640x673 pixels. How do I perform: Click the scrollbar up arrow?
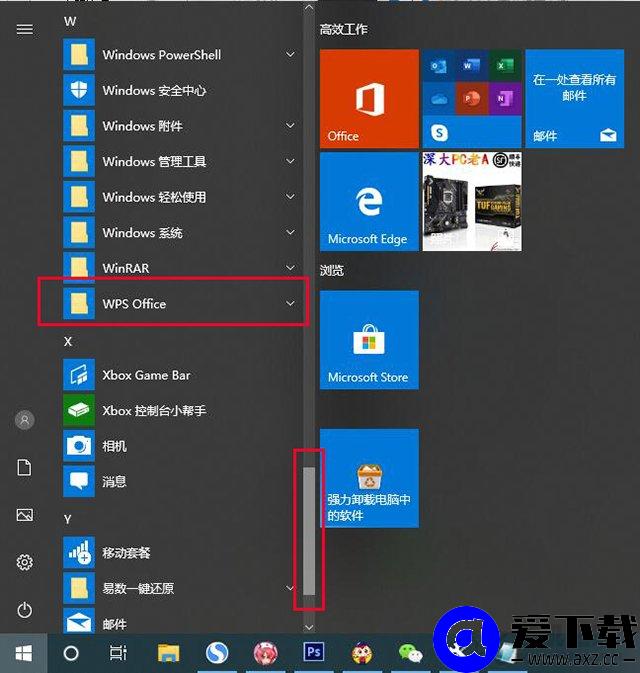[309, 7]
